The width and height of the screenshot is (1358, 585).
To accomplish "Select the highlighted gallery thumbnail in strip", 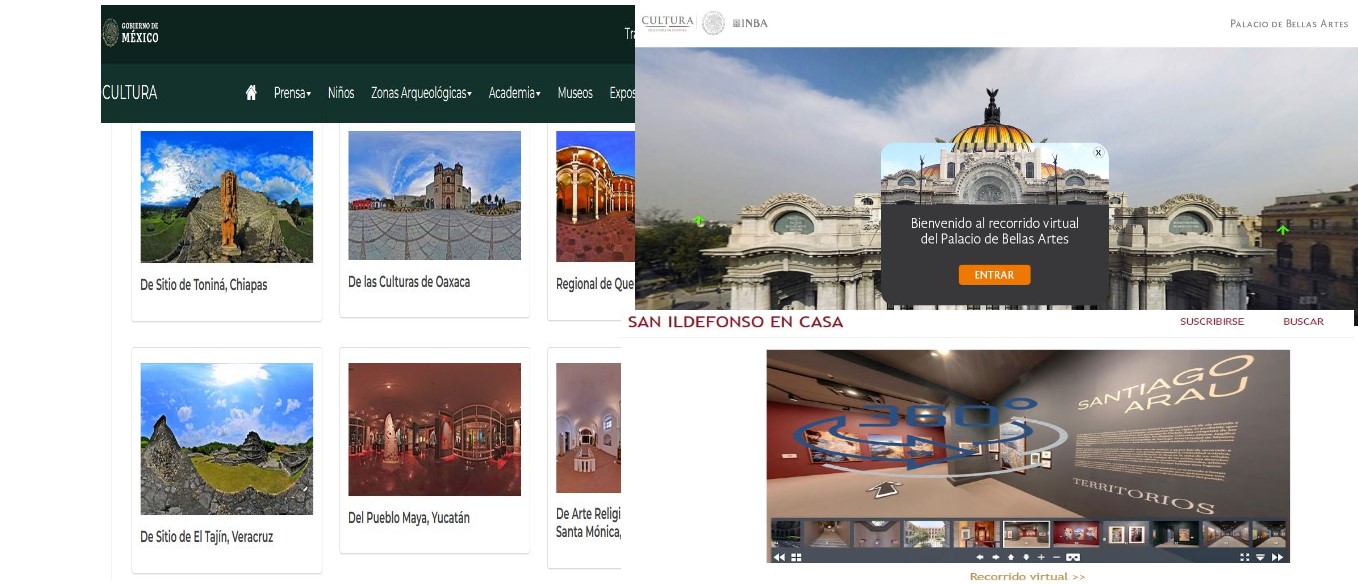I will pyautogui.click(x=1026, y=534).
